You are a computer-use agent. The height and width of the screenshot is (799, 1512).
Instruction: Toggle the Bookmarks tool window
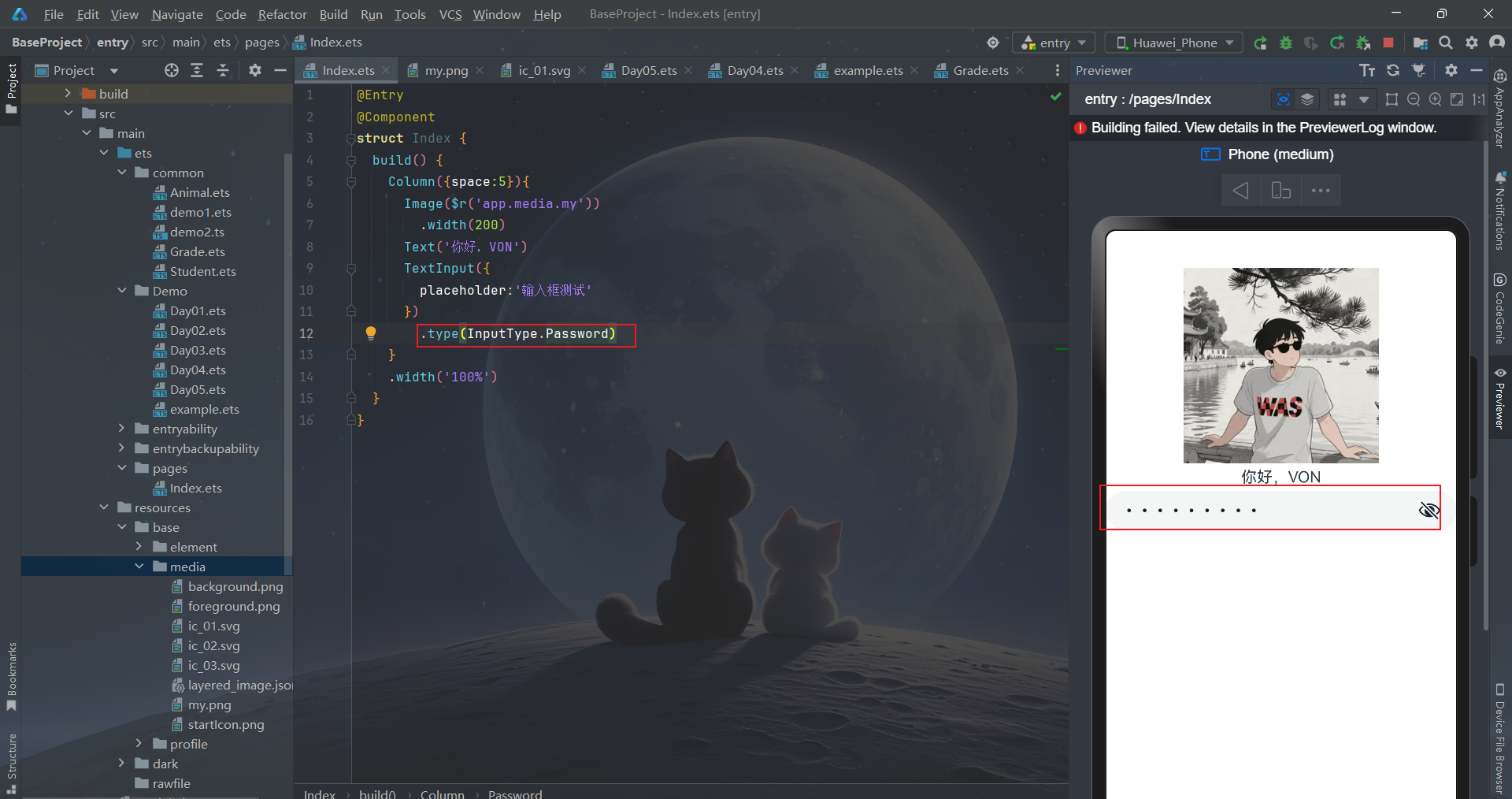(x=11, y=677)
